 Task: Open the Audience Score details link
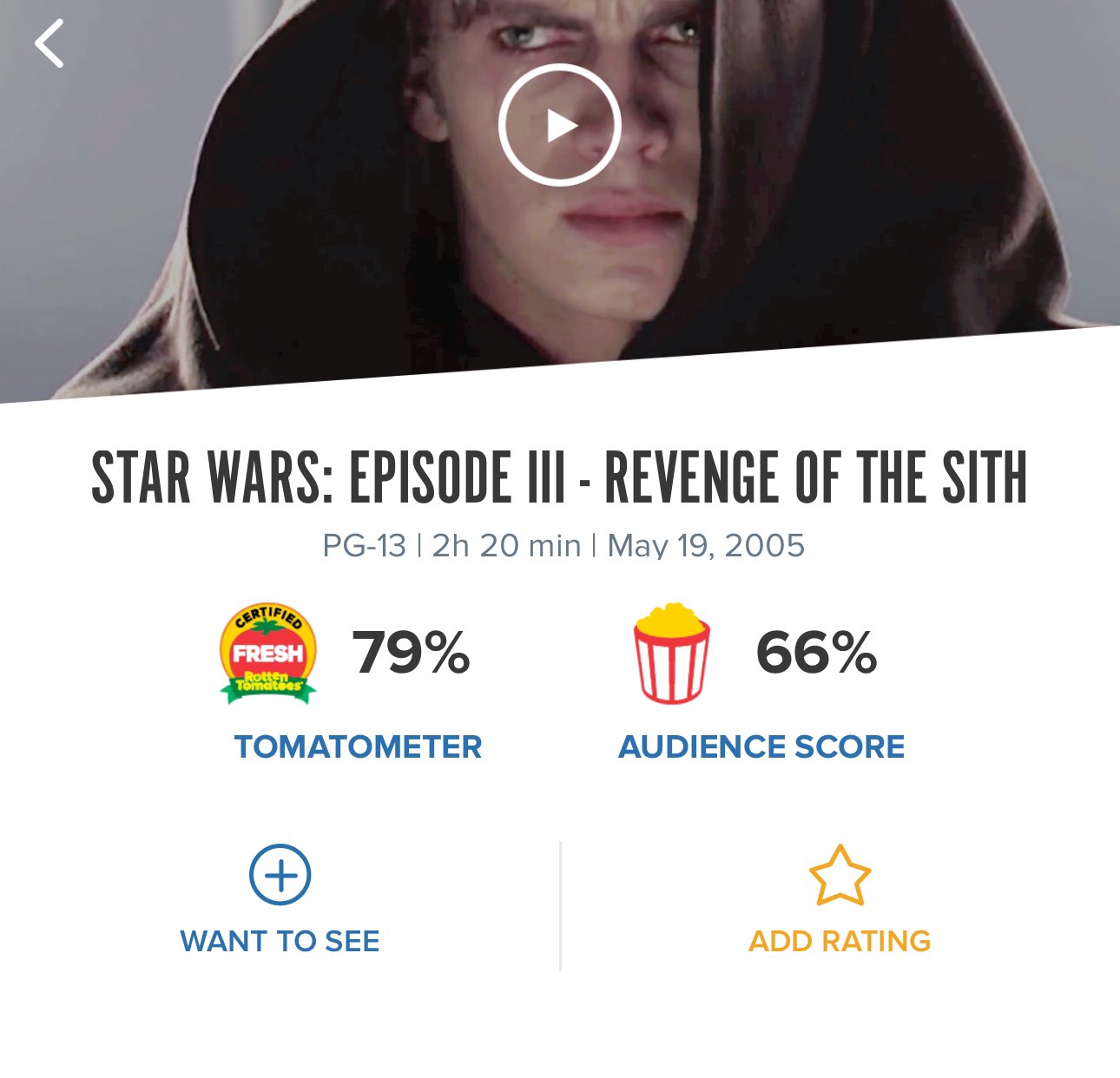pos(761,747)
